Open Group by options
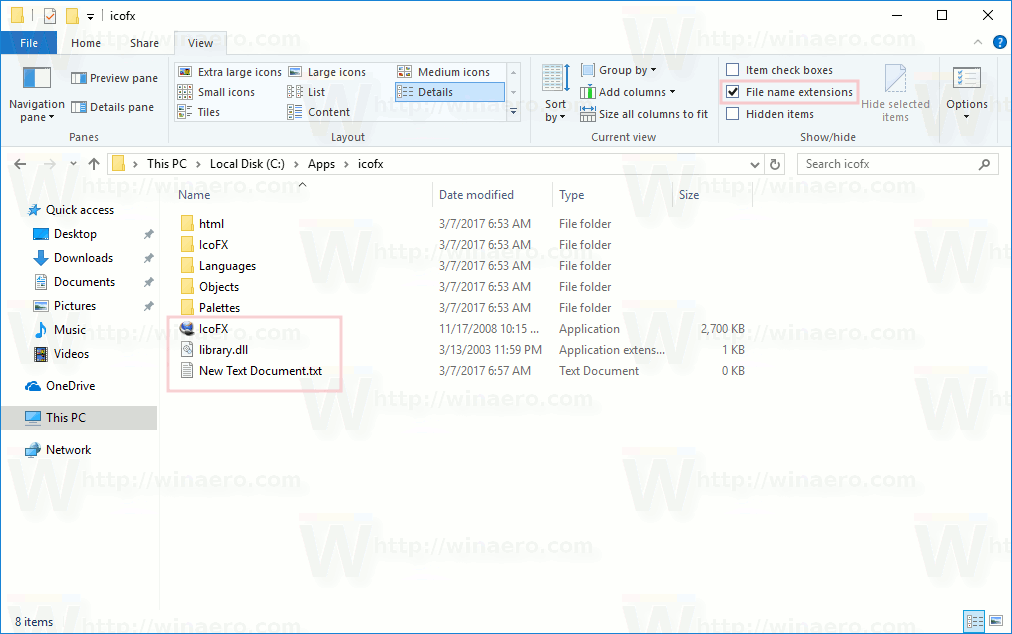Screen dimensions: 1012x634 pos(618,69)
